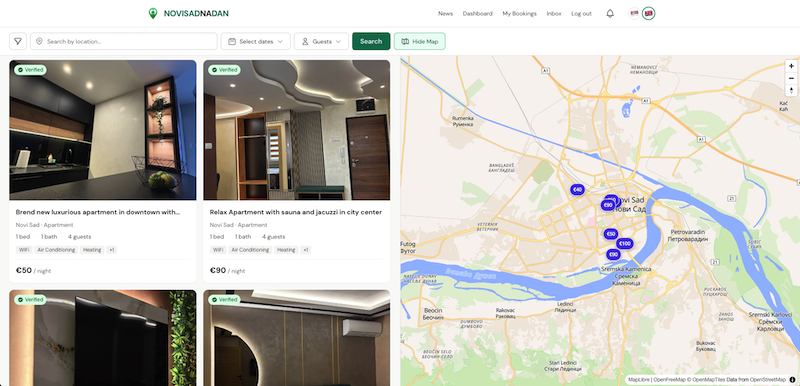Open the €100 map price marker
Viewport: 800px width, 386px height.
click(x=624, y=244)
